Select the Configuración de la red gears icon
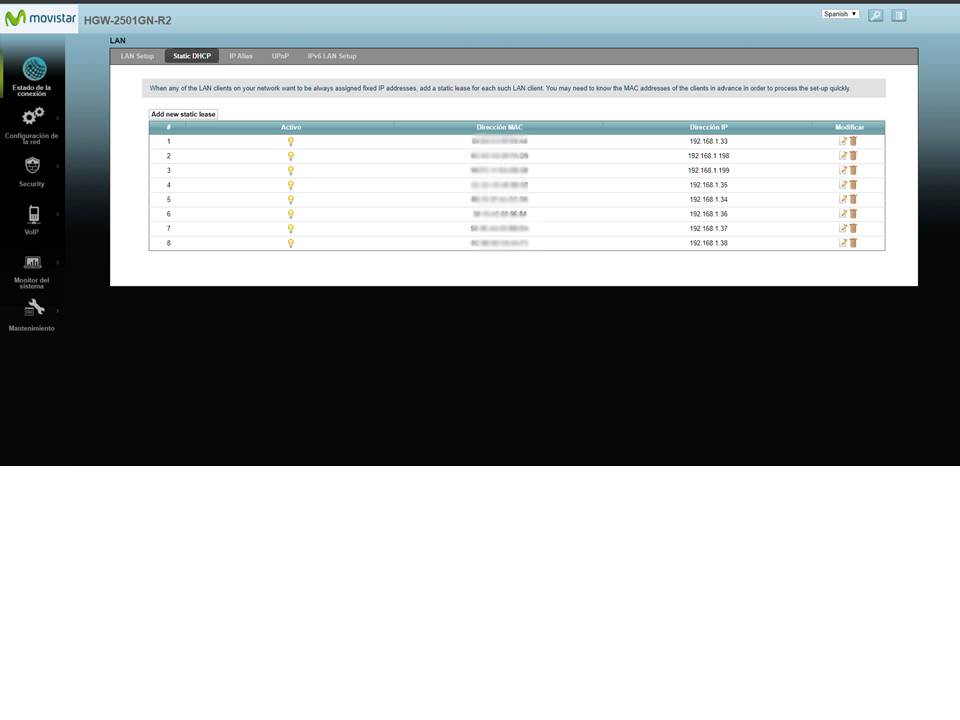This screenshot has height=720, width=960. pos(33,117)
